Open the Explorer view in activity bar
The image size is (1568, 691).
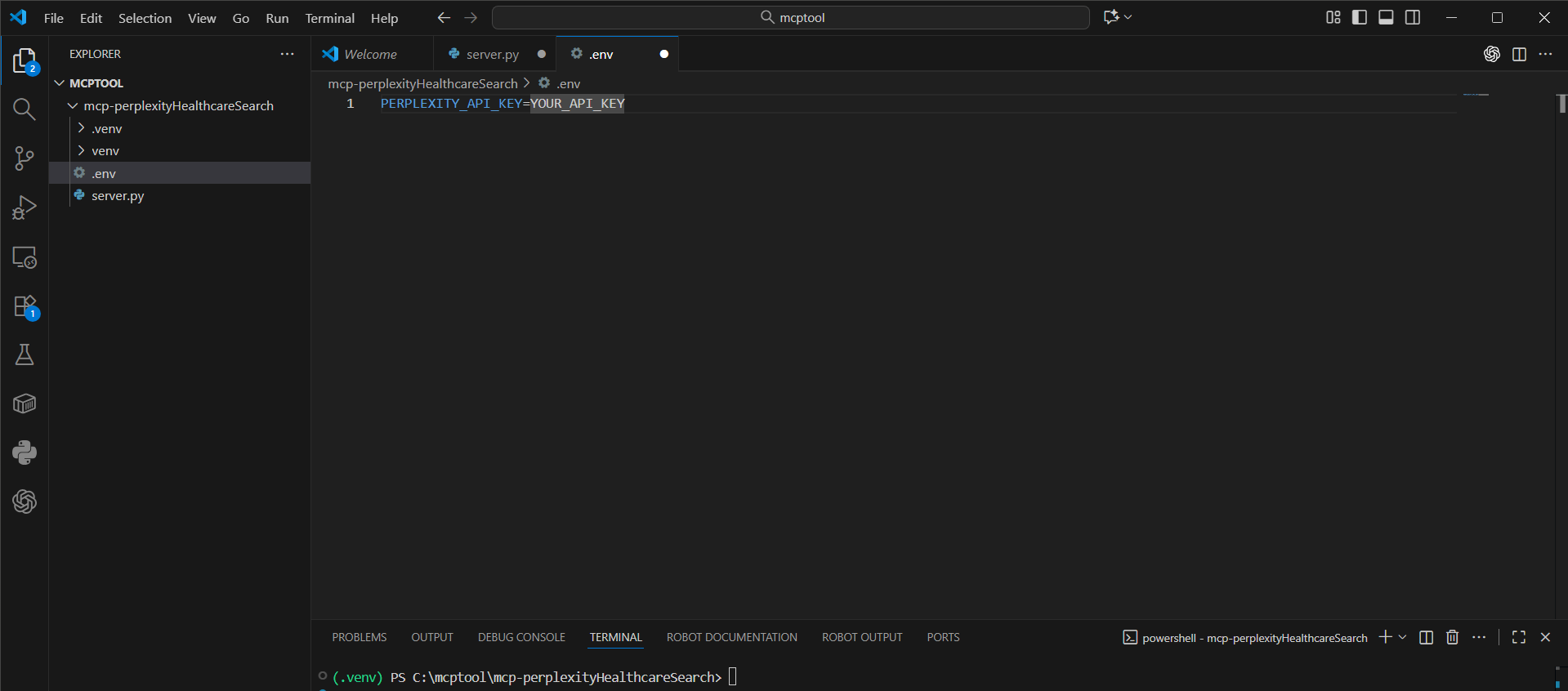[25, 60]
